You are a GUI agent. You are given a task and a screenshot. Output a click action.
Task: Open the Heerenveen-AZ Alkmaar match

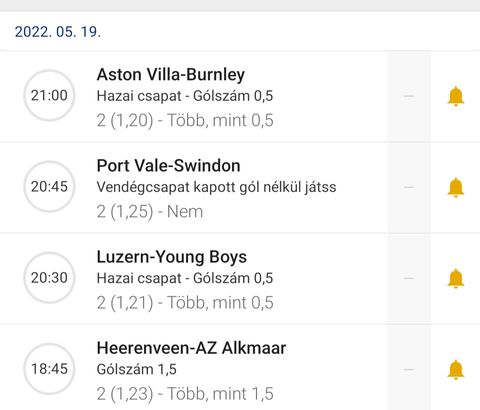(x=191, y=348)
